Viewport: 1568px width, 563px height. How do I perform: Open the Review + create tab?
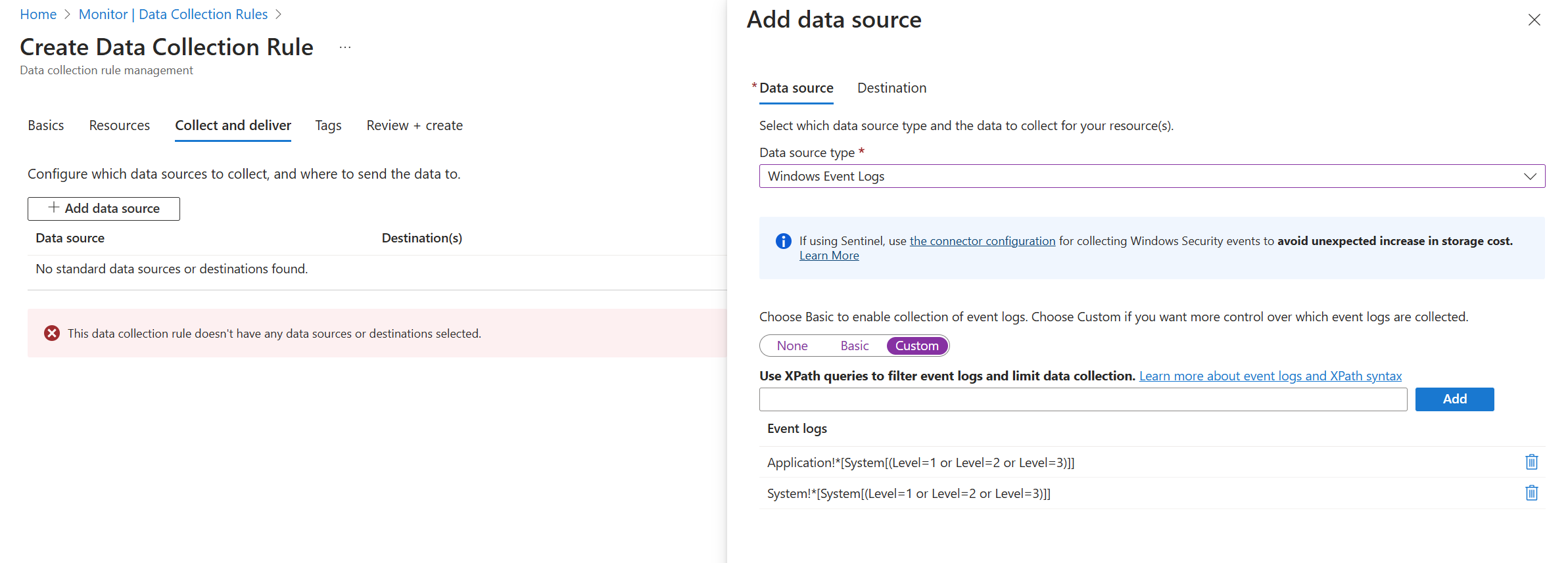(x=414, y=125)
